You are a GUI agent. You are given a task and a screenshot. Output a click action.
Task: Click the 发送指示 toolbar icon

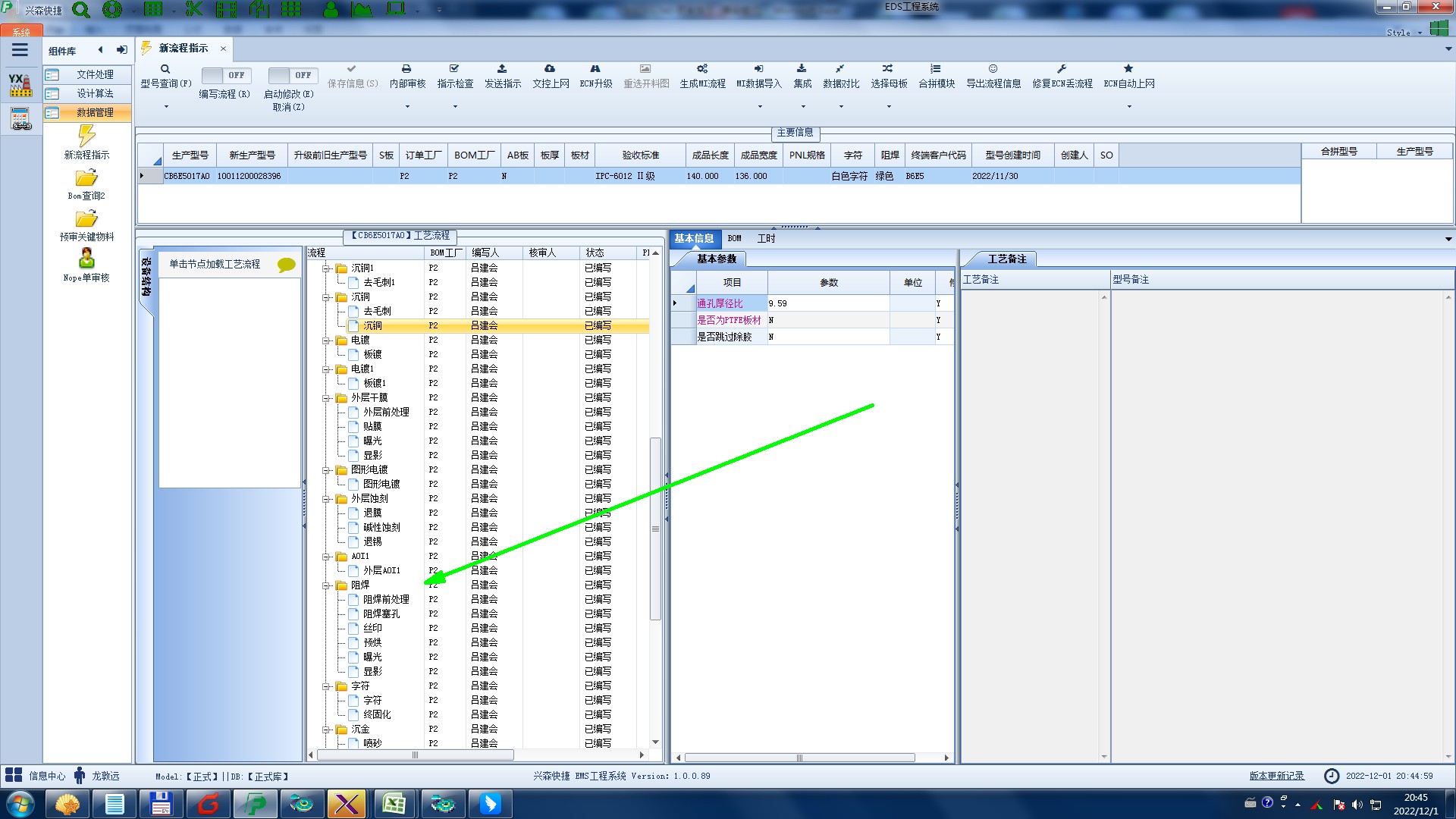coord(502,69)
